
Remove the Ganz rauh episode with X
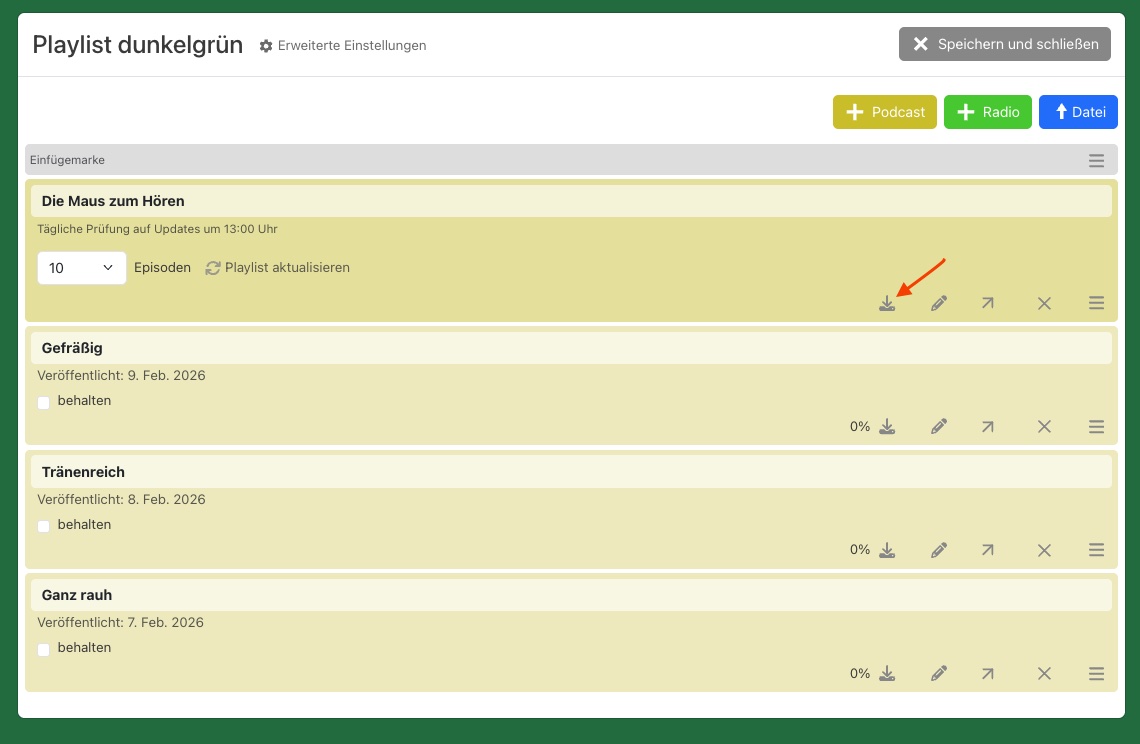[1044, 674]
